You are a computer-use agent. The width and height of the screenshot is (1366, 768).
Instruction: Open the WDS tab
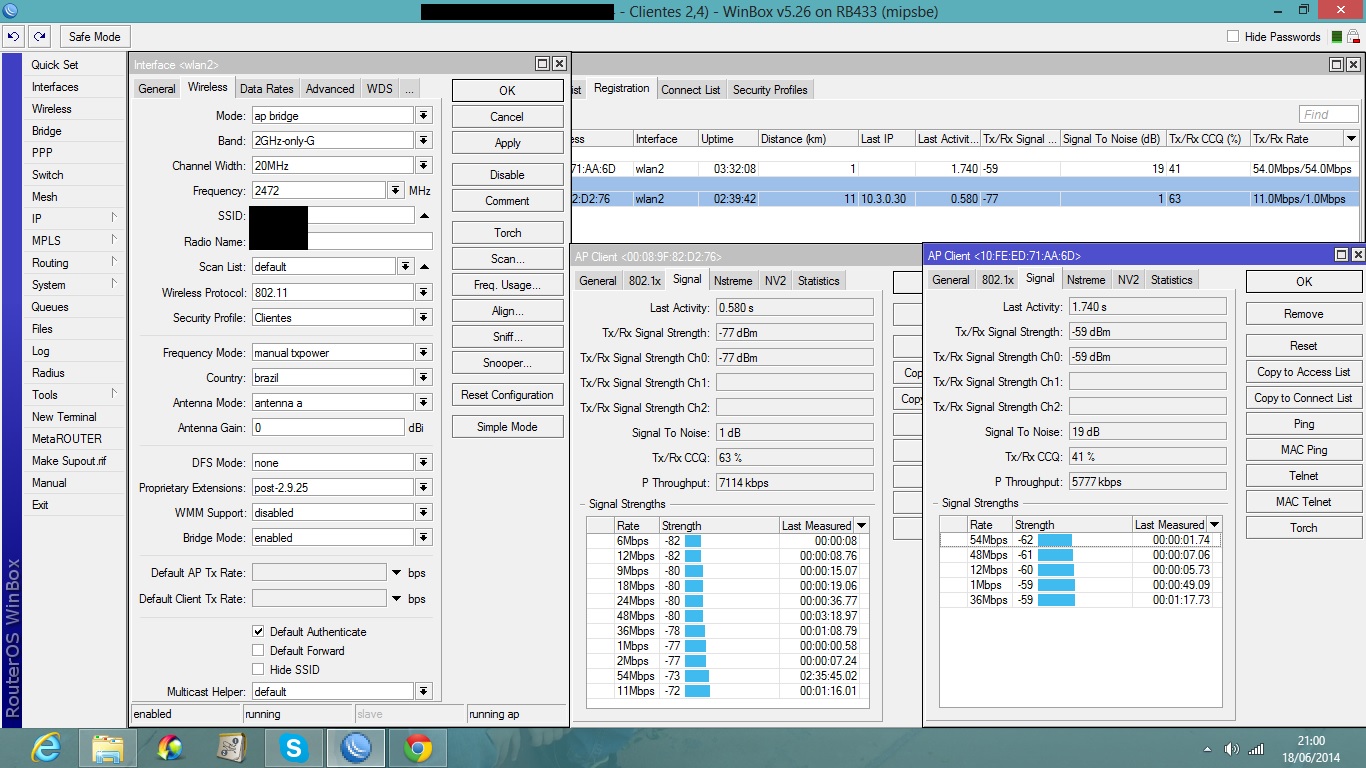(380, 89)
